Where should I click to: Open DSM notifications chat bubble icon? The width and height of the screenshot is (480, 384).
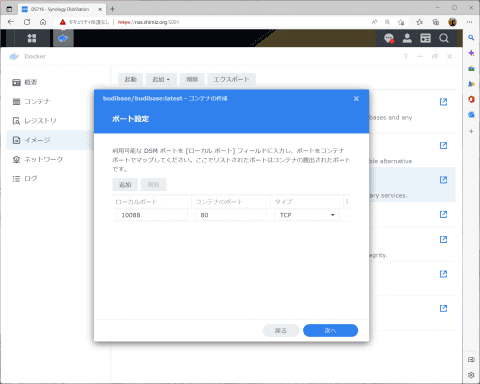(389, 38)
